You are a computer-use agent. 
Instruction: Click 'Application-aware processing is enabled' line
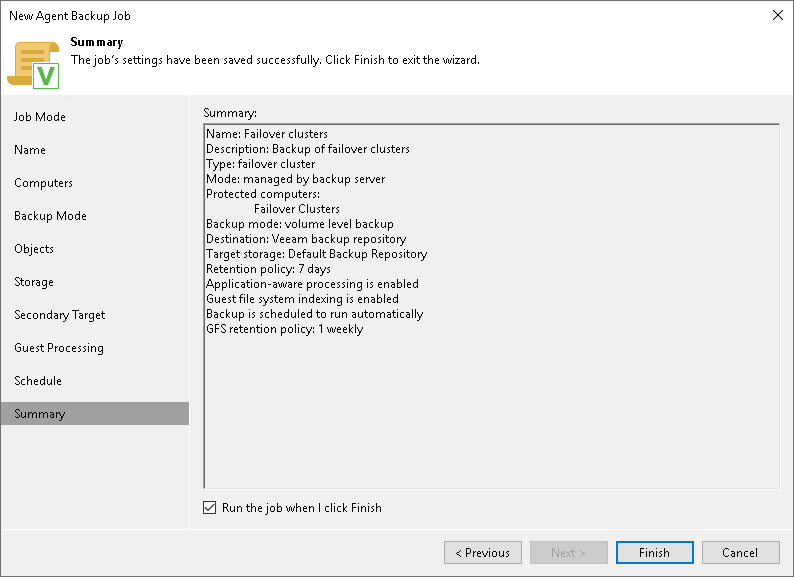point(312,284)
